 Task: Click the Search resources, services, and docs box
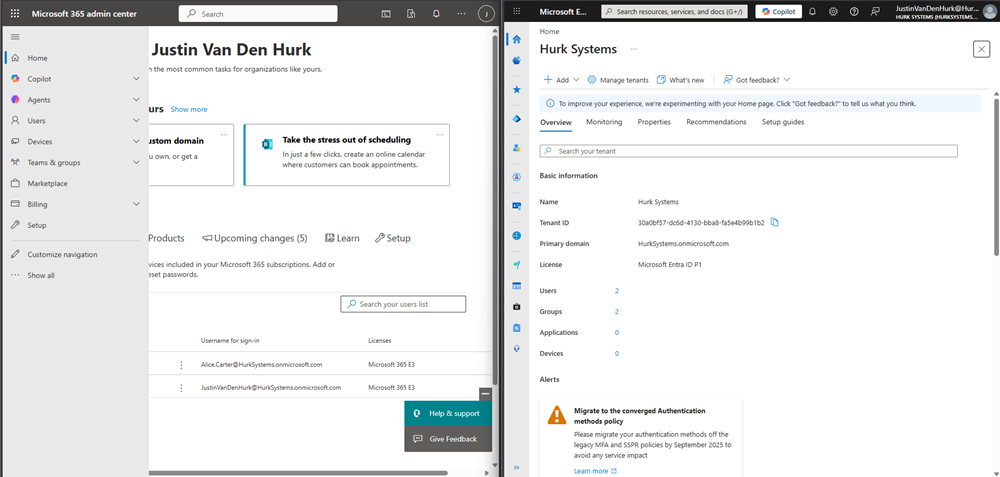[674, 11]
